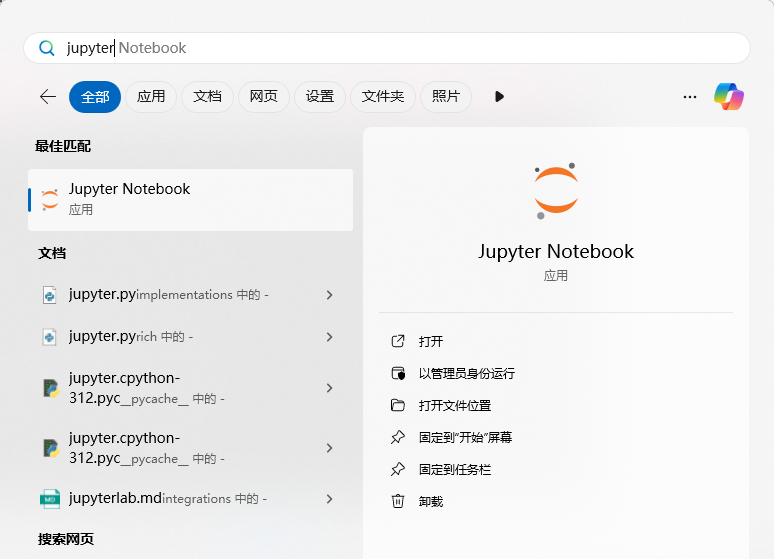The width and height of the screenshot is (774, 559).
Task: Switch to the 照片 filter tab
Action: tap(446, 97)
